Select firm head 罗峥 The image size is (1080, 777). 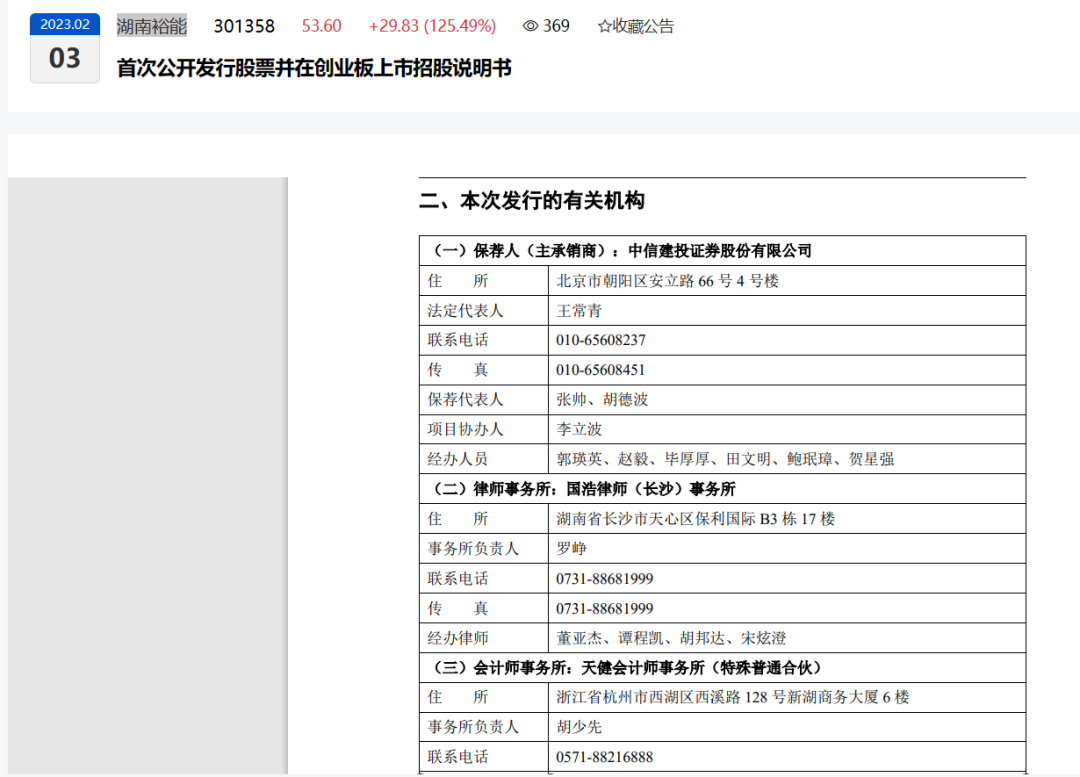pyautogui.click(x=571, y=548)
